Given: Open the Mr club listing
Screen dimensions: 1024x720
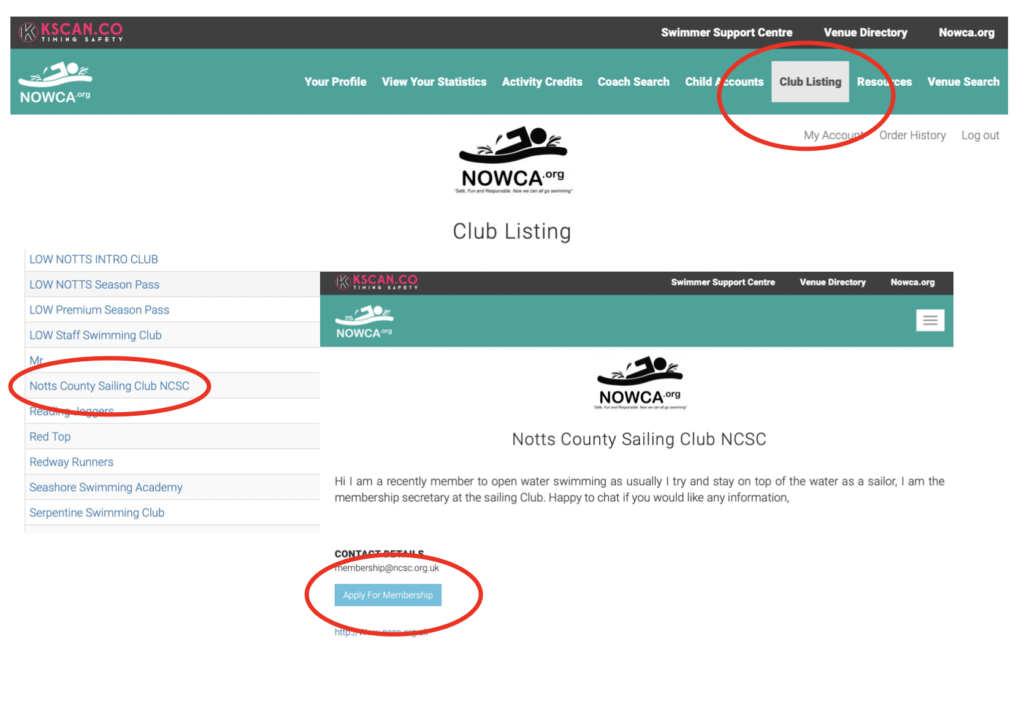Looking at the screenshot, I should (36, 360).
